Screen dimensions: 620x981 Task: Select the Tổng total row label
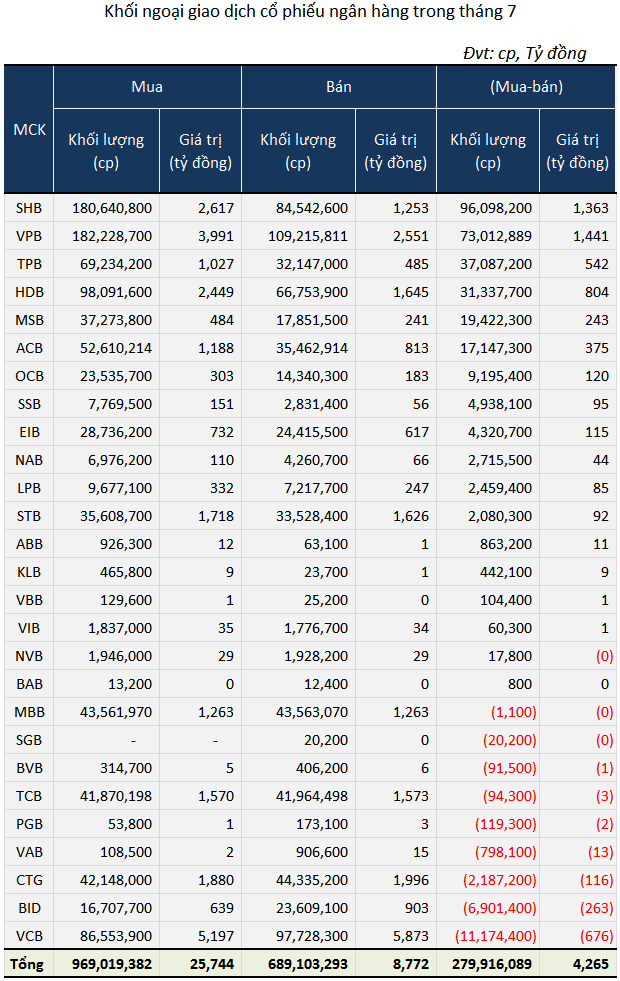tap(27, 964)
